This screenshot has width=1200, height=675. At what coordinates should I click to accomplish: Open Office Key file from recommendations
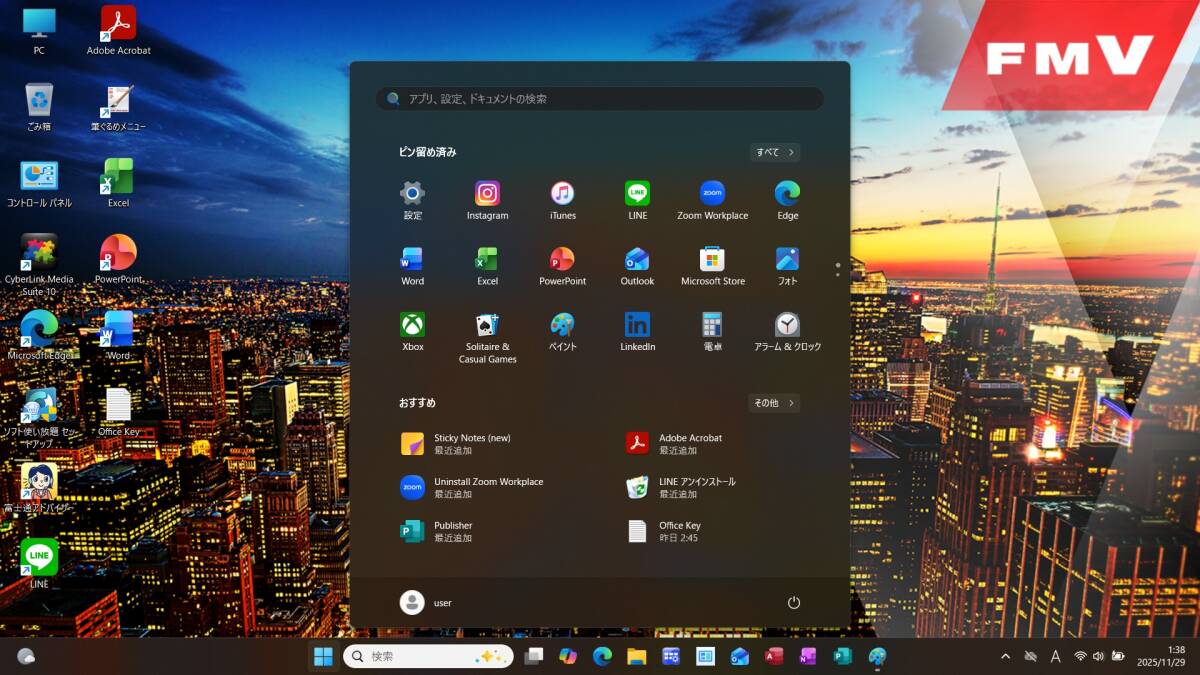click(677, 531)
